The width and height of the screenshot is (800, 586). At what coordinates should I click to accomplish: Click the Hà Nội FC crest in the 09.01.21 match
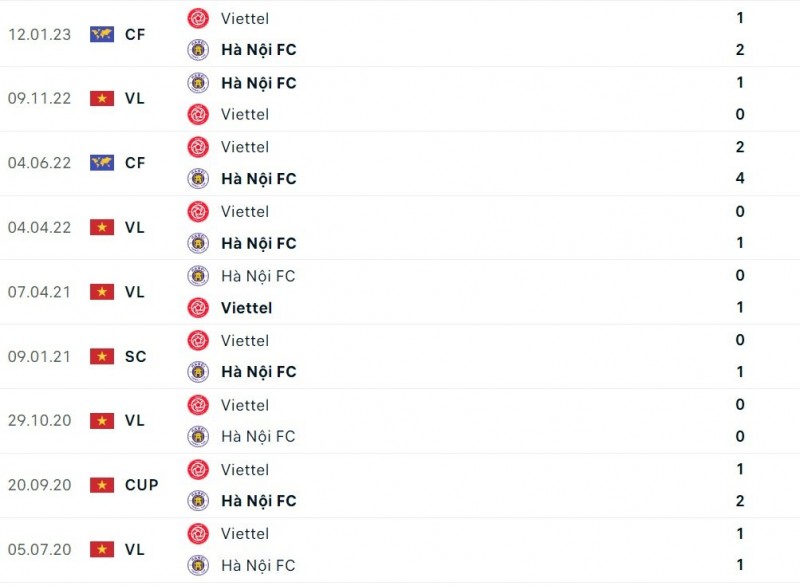198,372
